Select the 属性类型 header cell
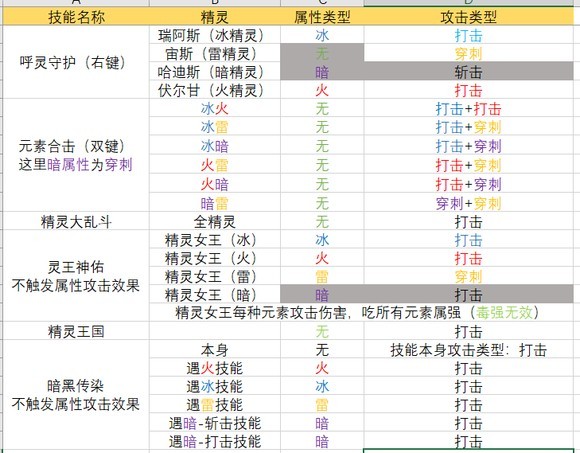Image resolution: width=580 pixels, height=453 pixels. (322, 17)
